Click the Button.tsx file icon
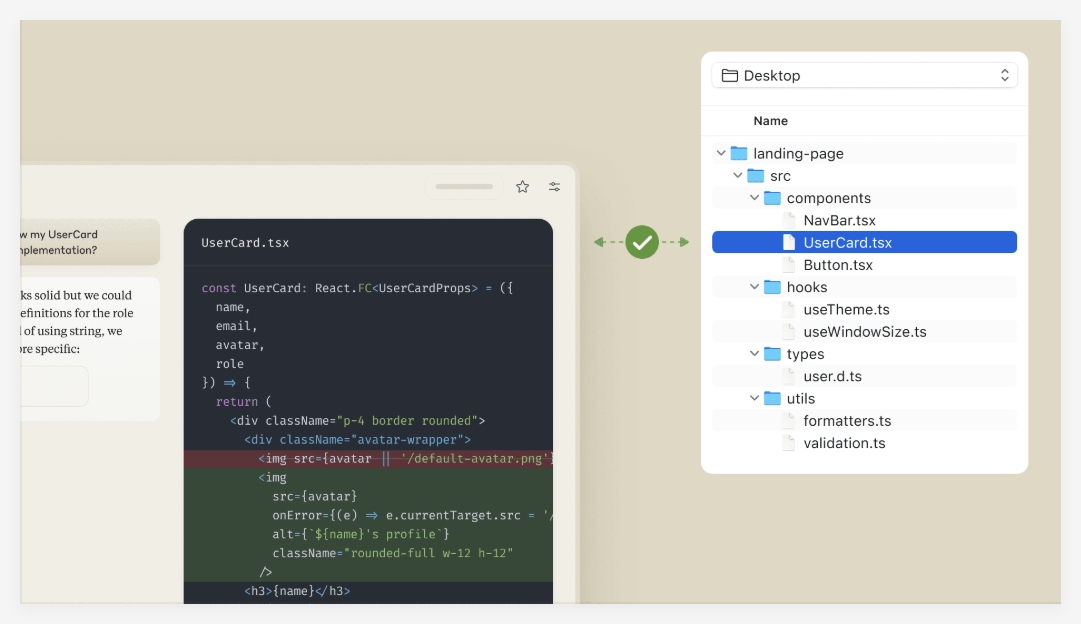The image size is (1081, 624). pos(788,264)
